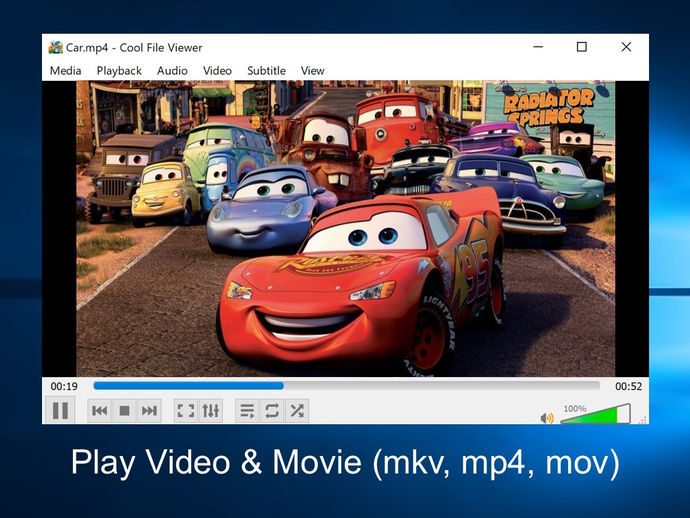Click the total time 00:52
Screen dimensions: 690x518
click(x=628, y=386)
